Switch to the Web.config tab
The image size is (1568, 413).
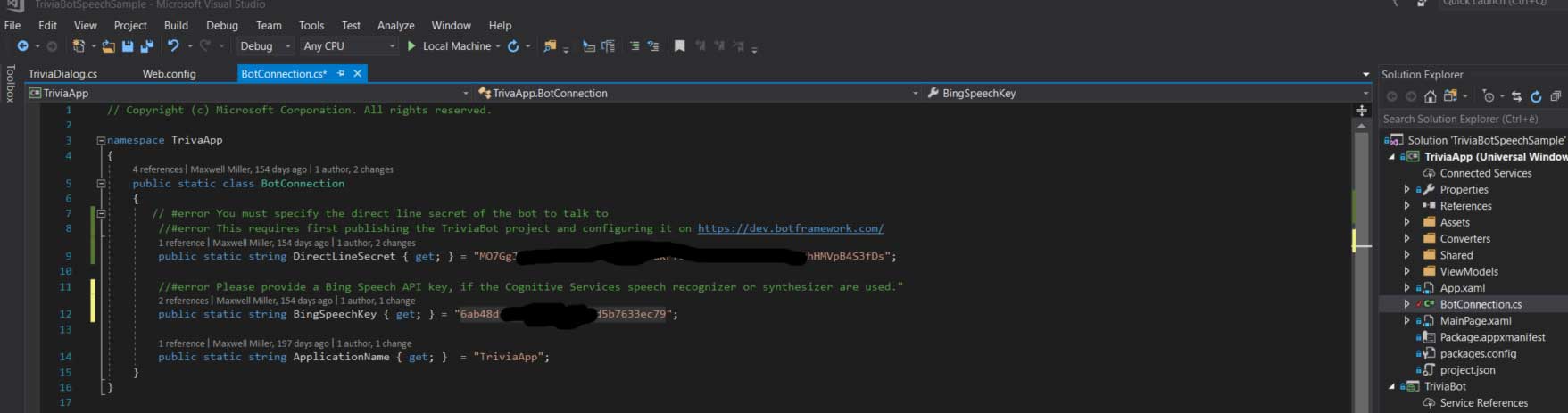tap(169, 74)
